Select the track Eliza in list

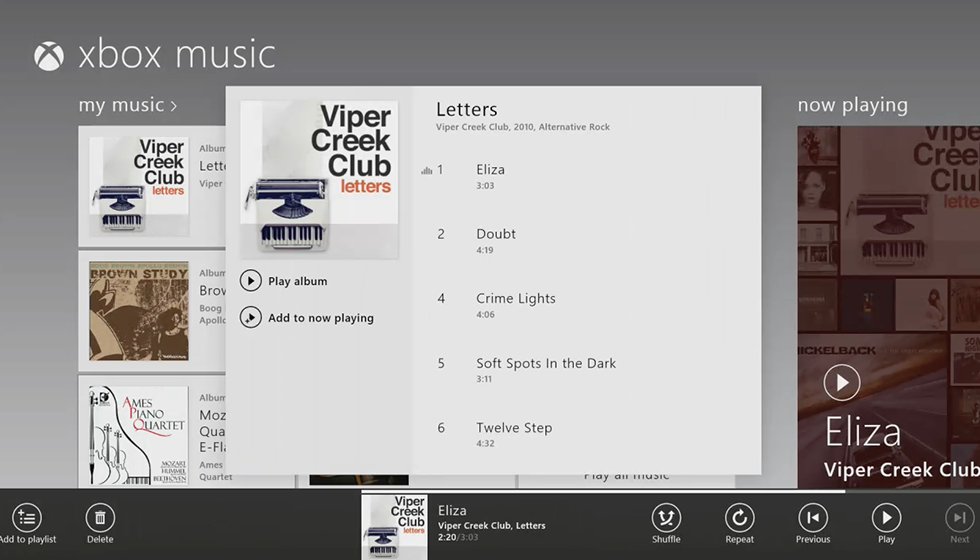coord(490,170)
